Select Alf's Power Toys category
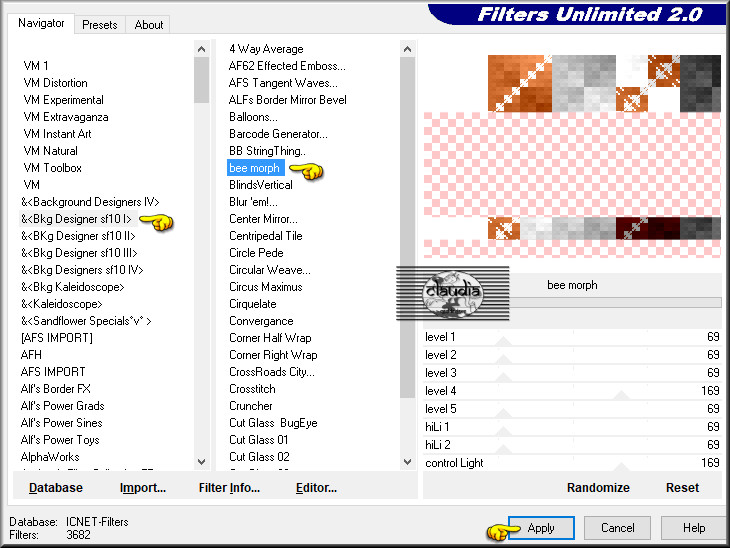Screen dimensions: 730x548 pos(60,440)
